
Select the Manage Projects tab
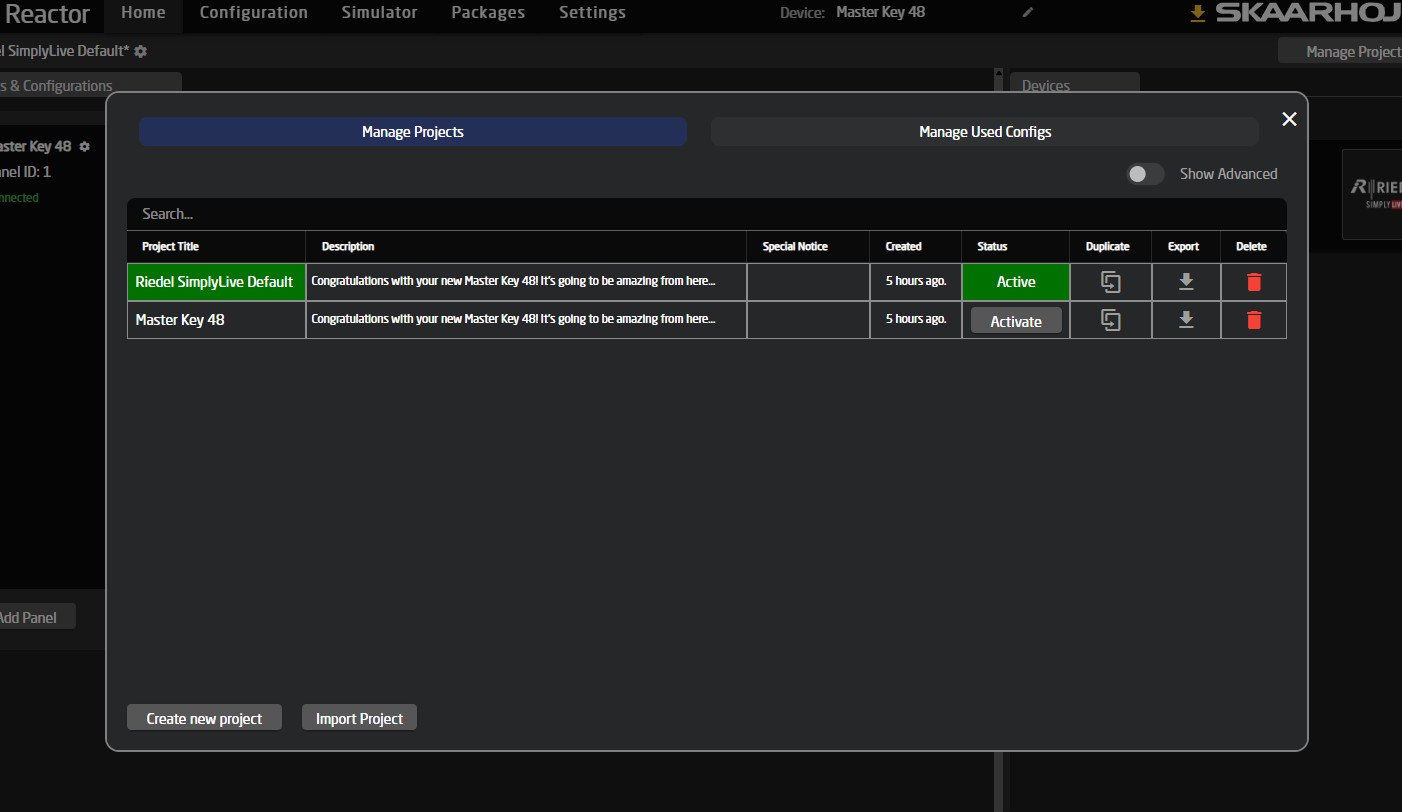(x=413, y=132)
